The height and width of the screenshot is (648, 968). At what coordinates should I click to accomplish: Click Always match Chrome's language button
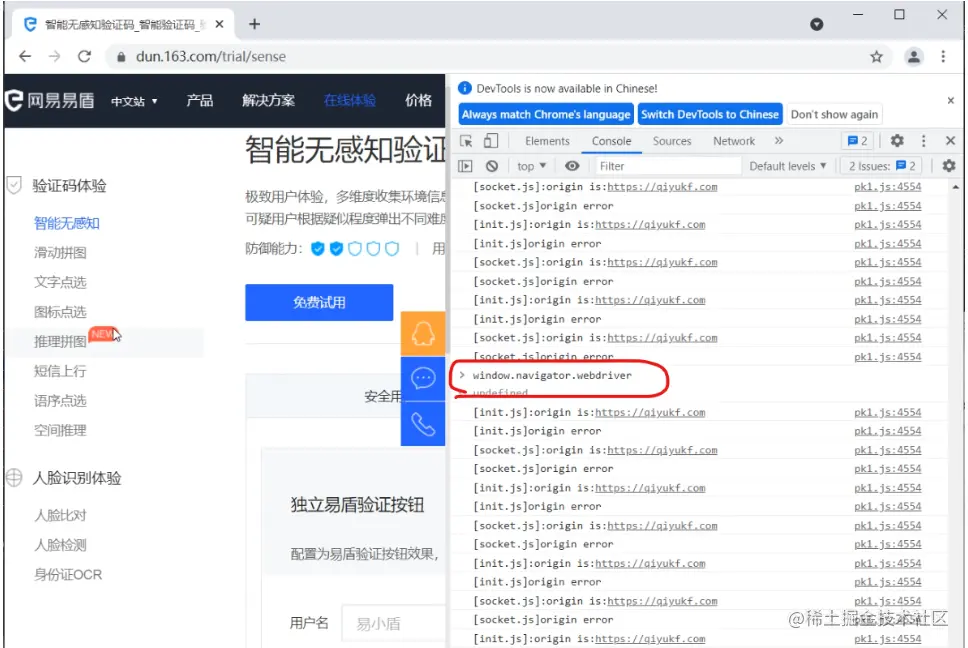click(546, 114)
